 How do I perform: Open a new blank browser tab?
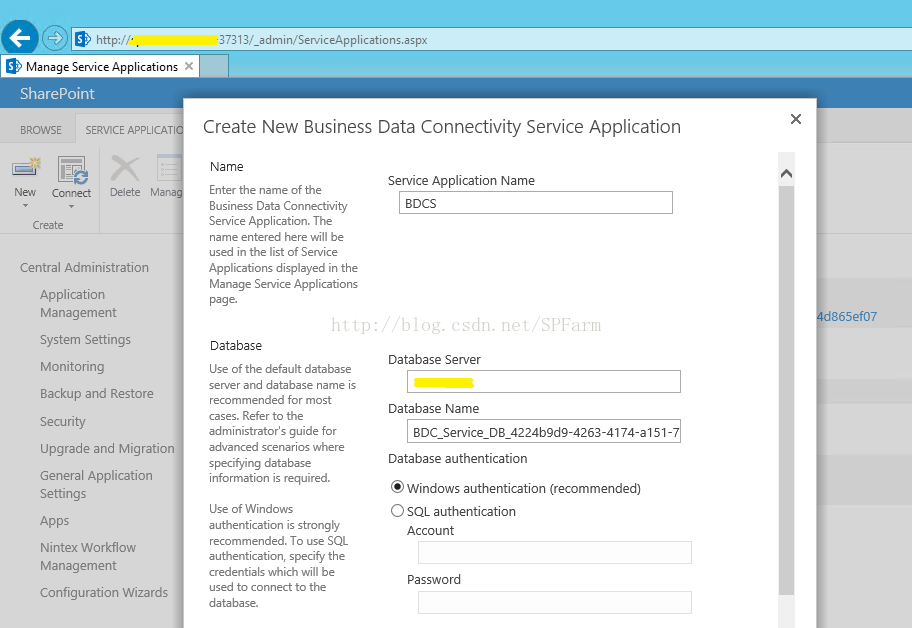(x=214, y=66)
